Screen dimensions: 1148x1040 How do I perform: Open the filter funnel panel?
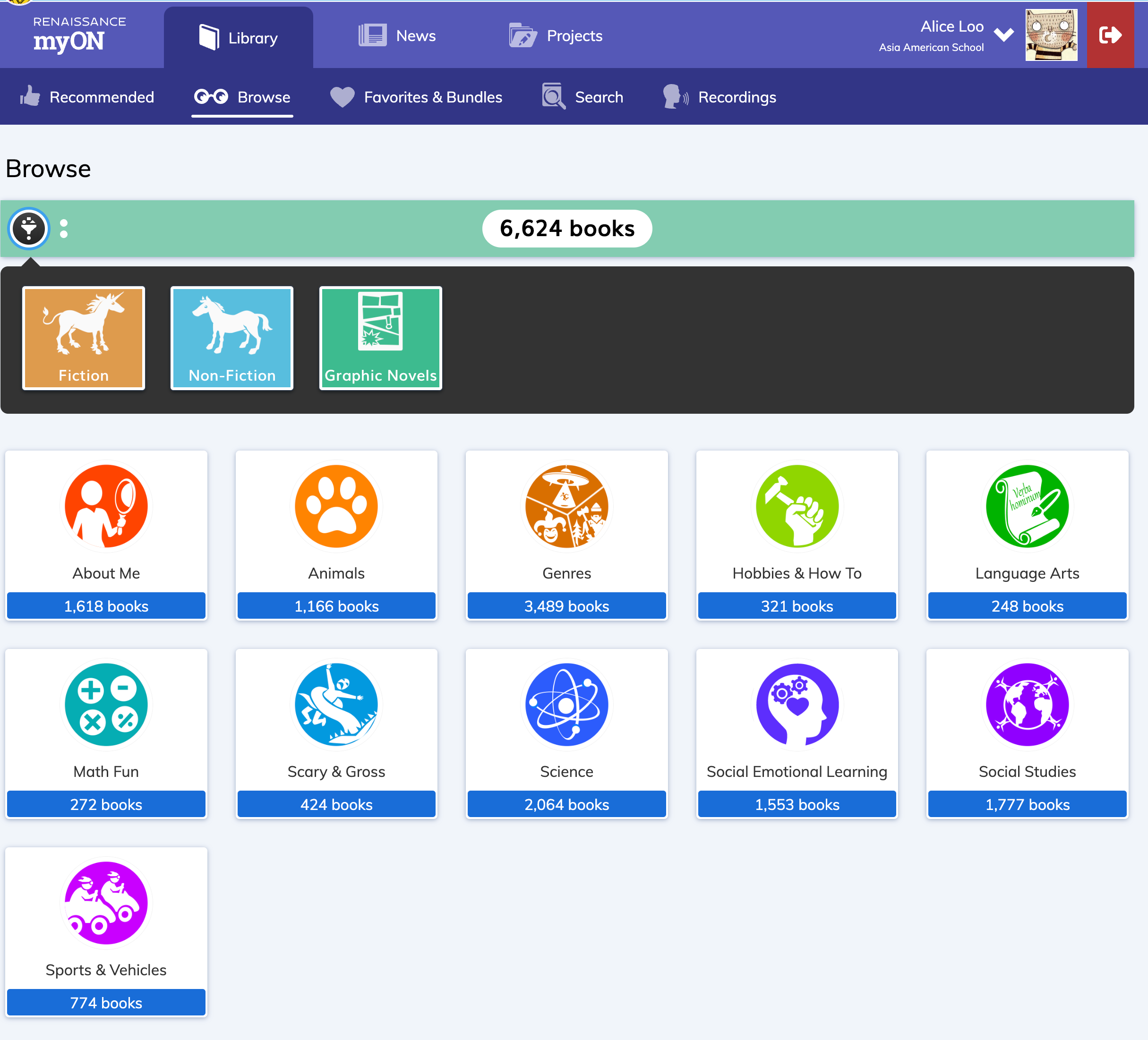(x=28, y=228)
